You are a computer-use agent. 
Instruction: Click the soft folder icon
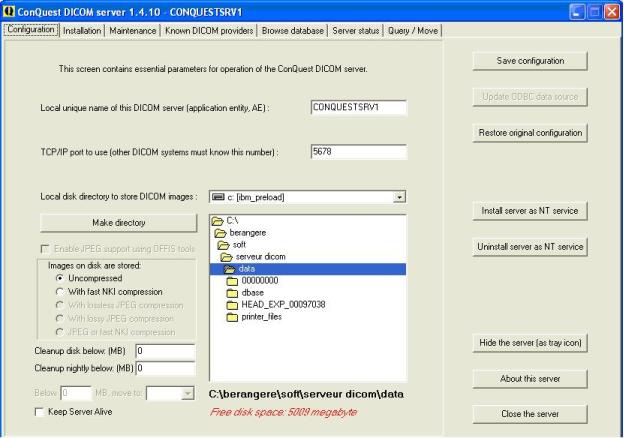223,245
